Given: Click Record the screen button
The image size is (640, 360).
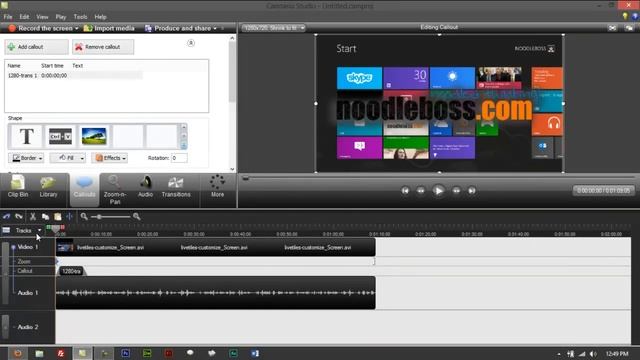Looking at the screenshot, I should pos(41,28).
